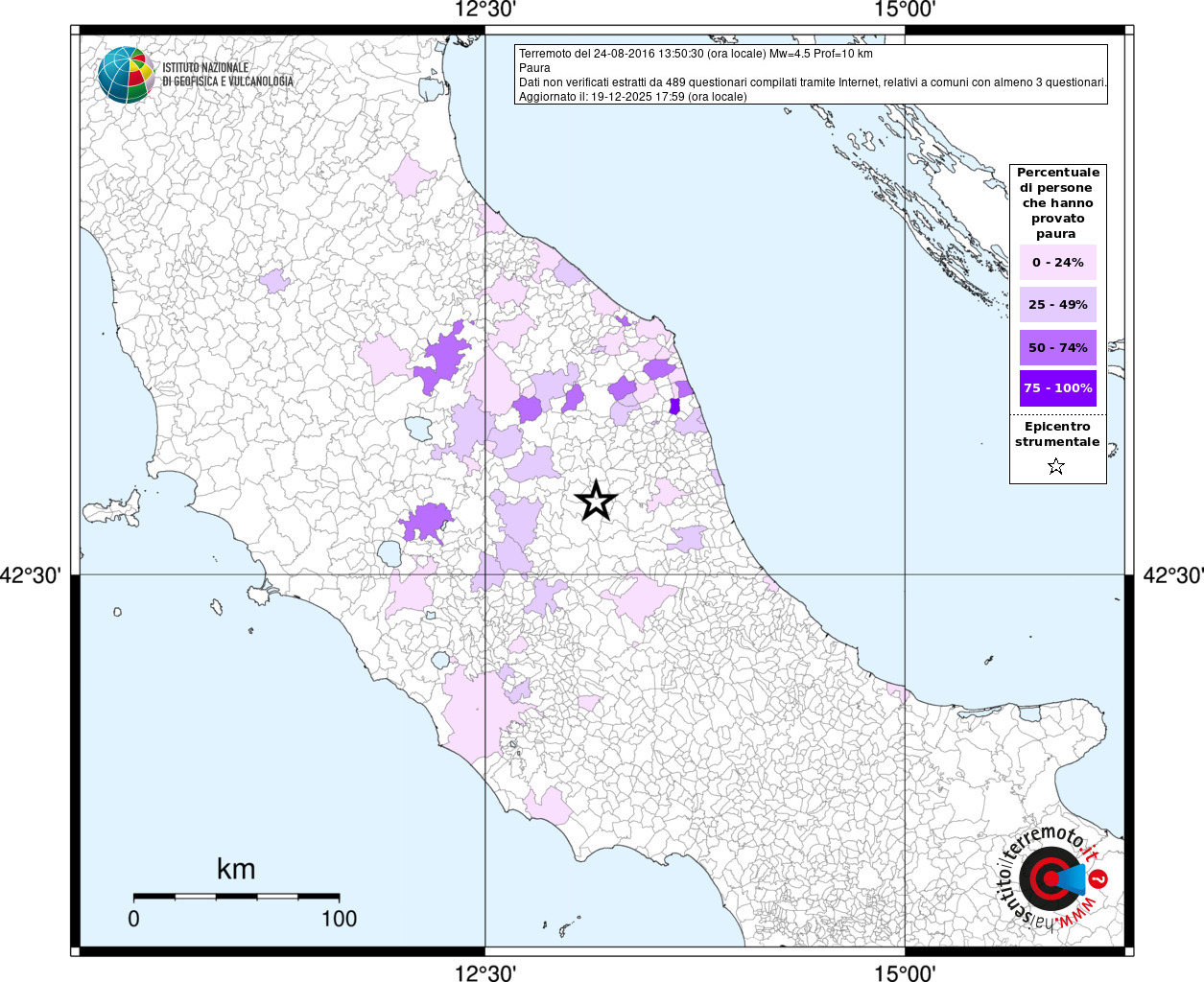Image resolution: width=1204 pixels, height=982 pixels.
Task: Click the star symbol in the legend
Action: [1056, 467]
